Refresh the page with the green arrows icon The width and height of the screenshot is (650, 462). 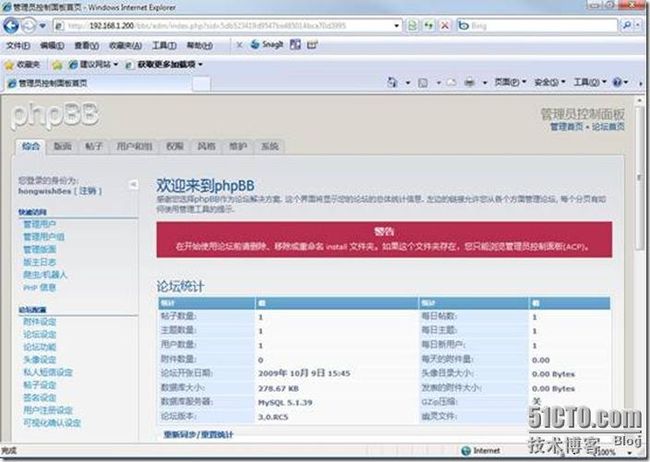pyautogui.click(x=429, y=26)
